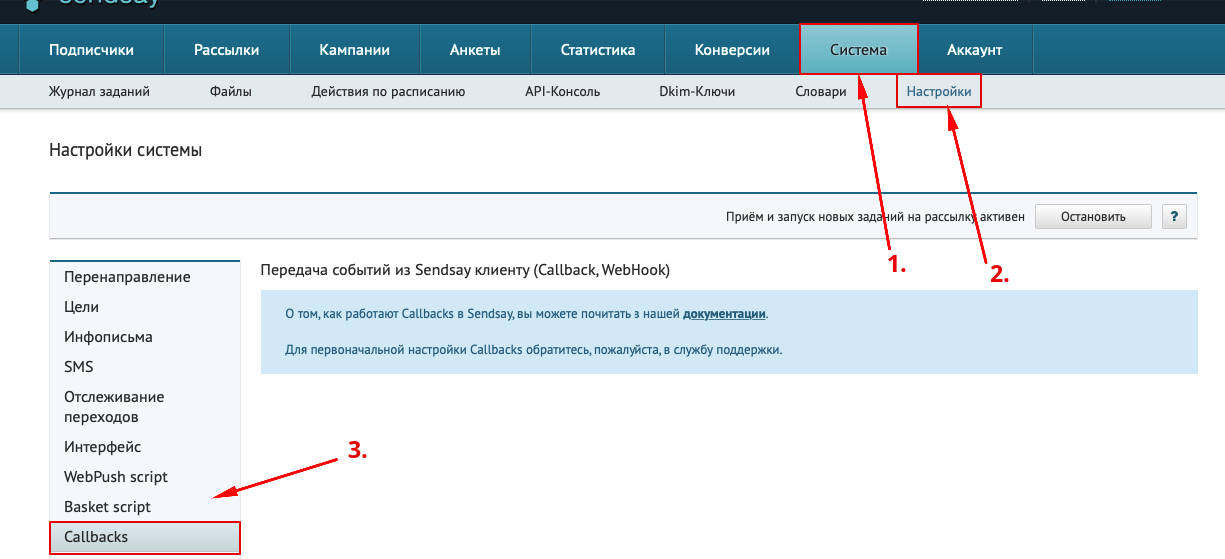This screenshot has height=559, width=1225.
Task: Click the Sendsay logo in header
Action: (90, 4)
